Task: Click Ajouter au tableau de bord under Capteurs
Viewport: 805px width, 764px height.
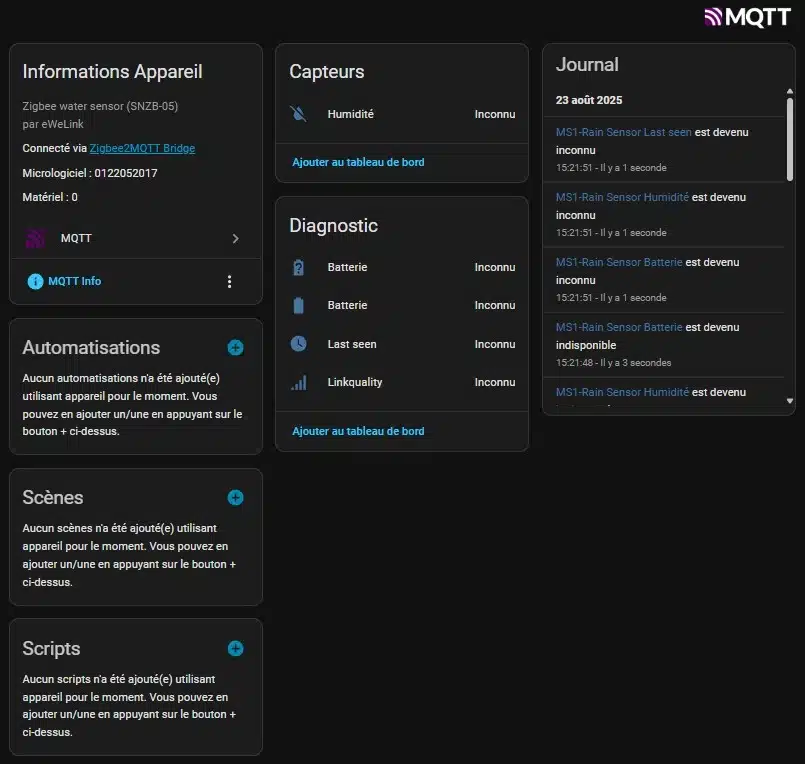Action: [358, 162]
